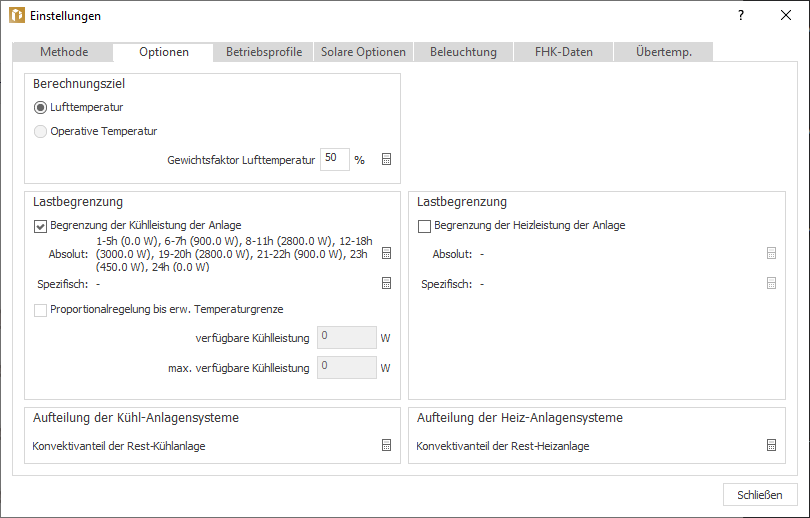The width and height of the screenshot is (810, 518).
Task: Open calculator icon for Kühlleistung Spezifisch
Action: point(386,283)
